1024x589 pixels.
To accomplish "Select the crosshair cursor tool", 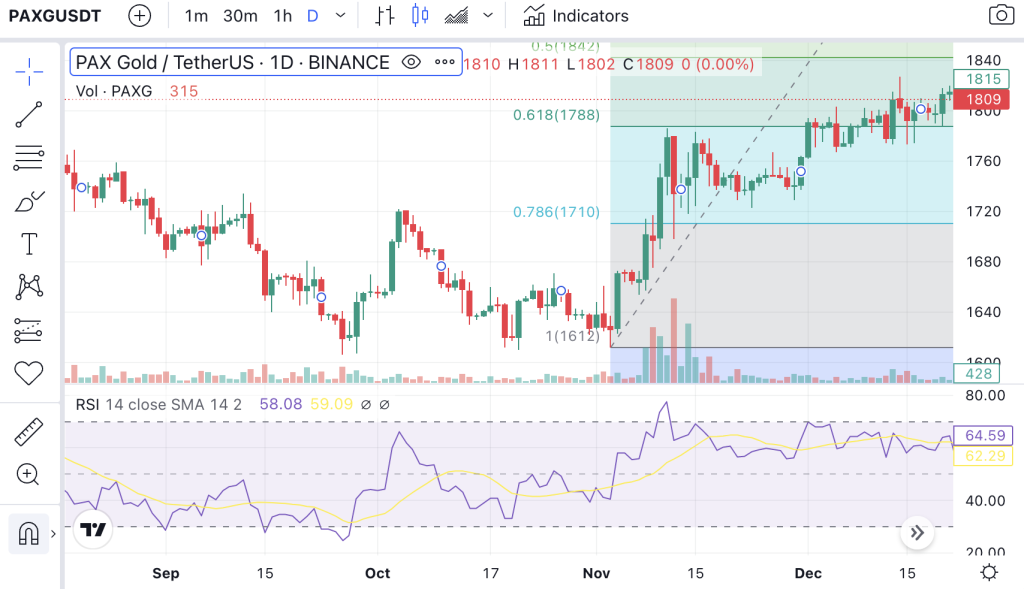I will click(x=29, y=72).
